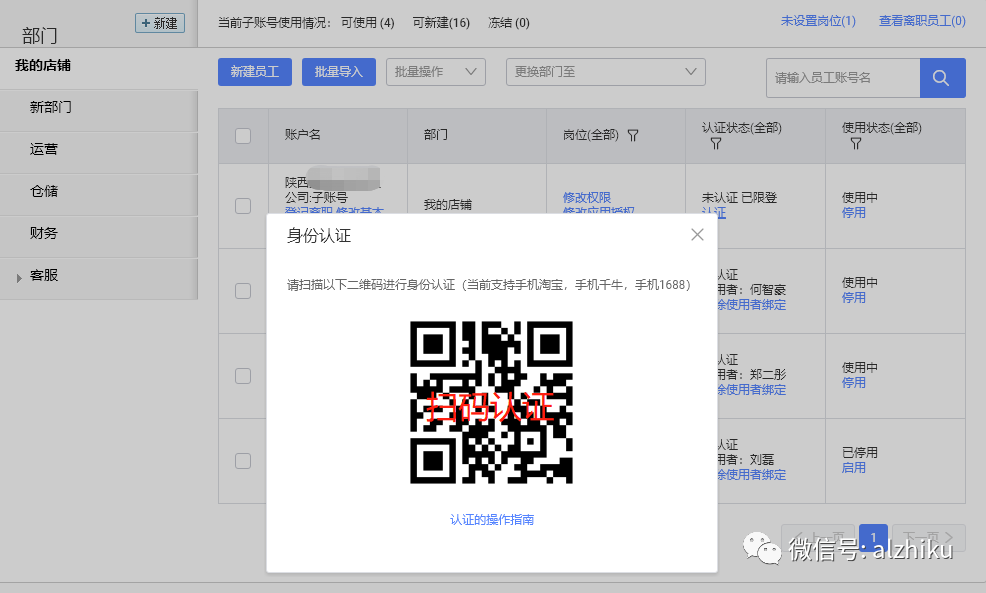Screen dimensions: 986x593
Task: Select the checkbox in the 何智豪 row
Action: (x=243, y=291)
